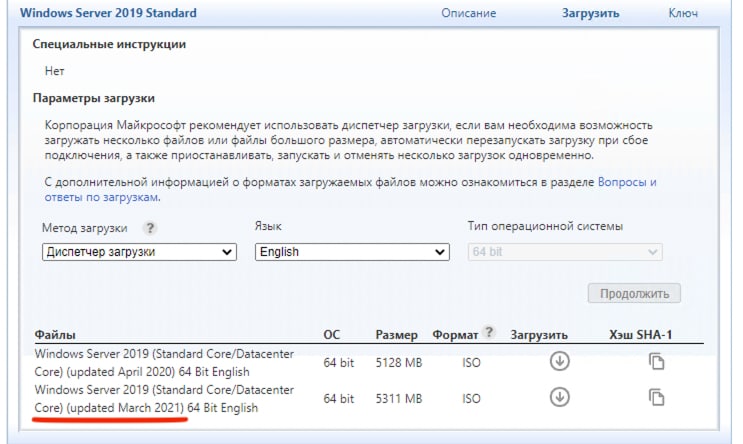The image size is (743, 444).
Task: Click the Размер column header
Action: pyautogui.click(x=396, y=335)
